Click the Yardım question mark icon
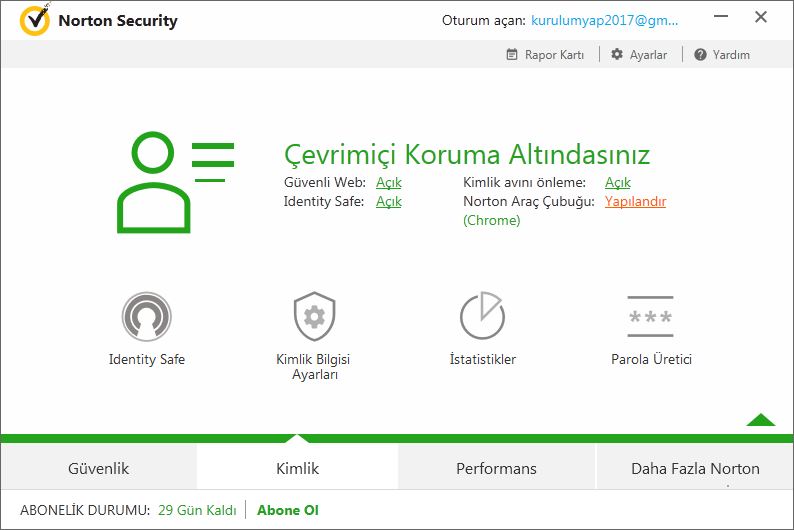Image resolution: width=794 pixels, height=530 pixels. click(x=700, y=55)
